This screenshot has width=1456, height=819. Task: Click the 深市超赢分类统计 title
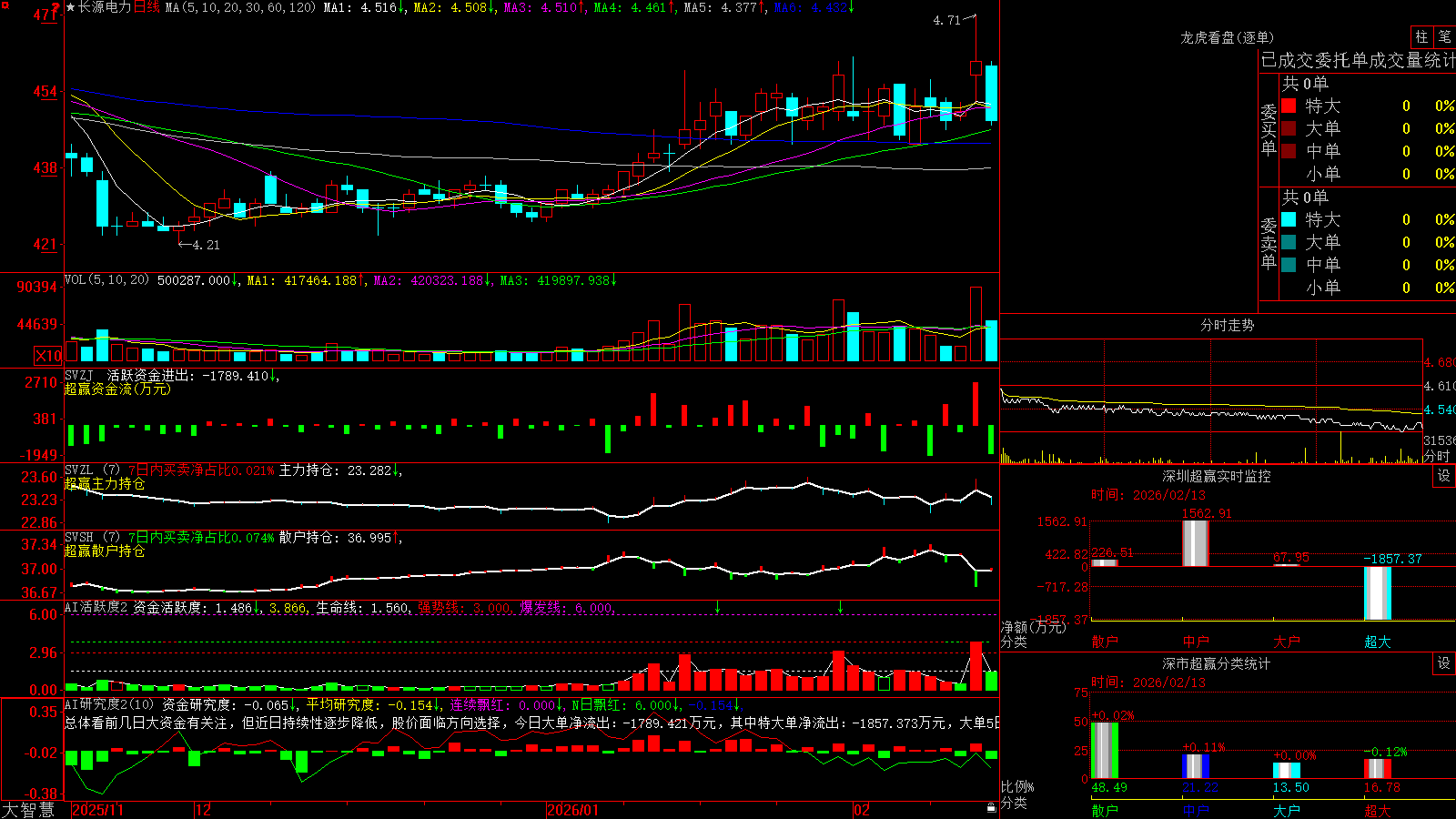1217,663
